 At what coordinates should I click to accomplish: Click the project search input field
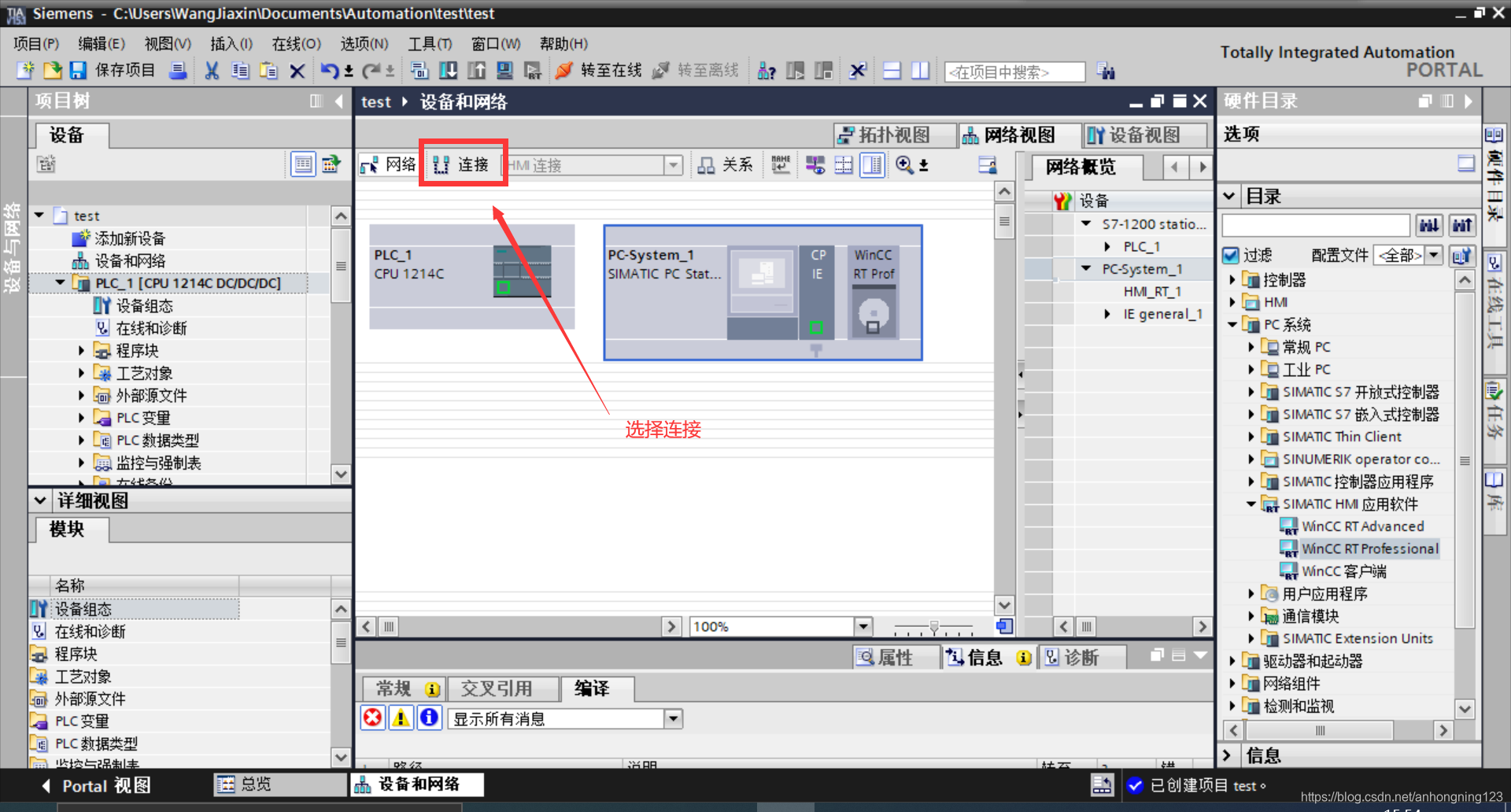[1014, 72]
